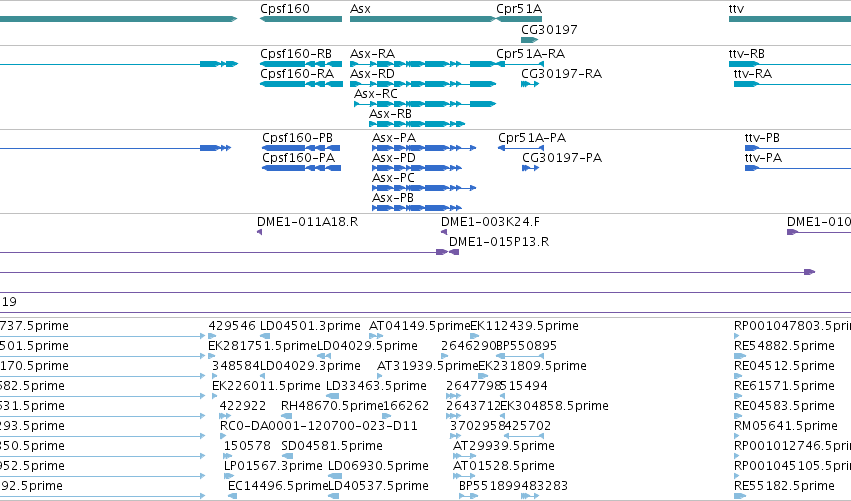The image size is (851, 501).
Task: Click EST label 429546
Action: tap(232, 326)
